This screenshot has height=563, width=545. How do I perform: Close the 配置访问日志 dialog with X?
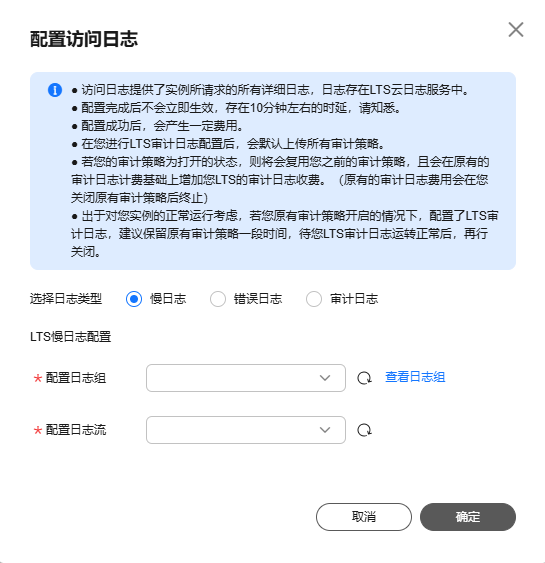click(x=516, y=29)
